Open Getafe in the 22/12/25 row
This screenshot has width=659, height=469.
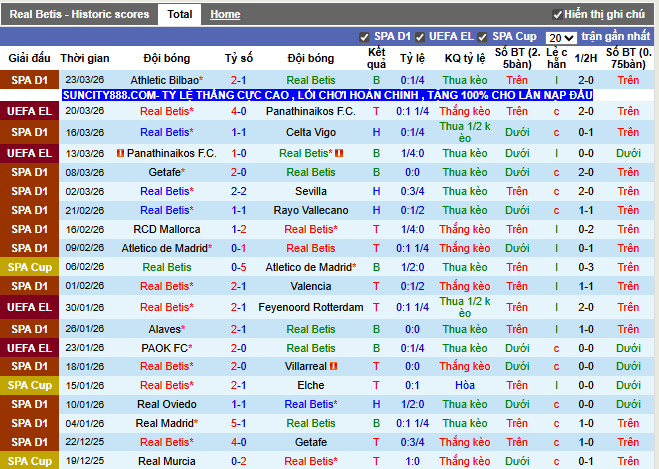point(311,442)
